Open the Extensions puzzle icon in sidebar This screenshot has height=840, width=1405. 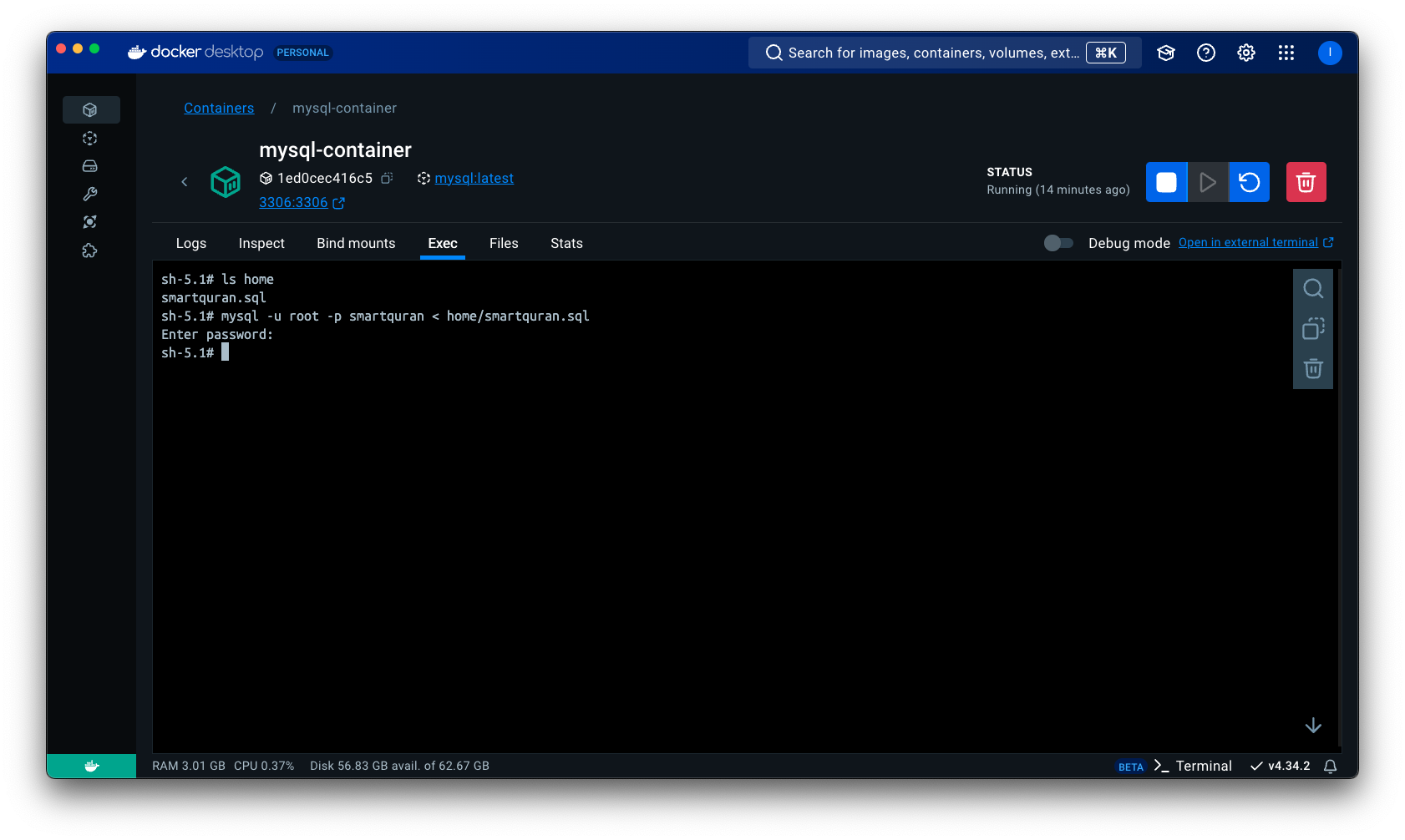click(x=90, y=250)
